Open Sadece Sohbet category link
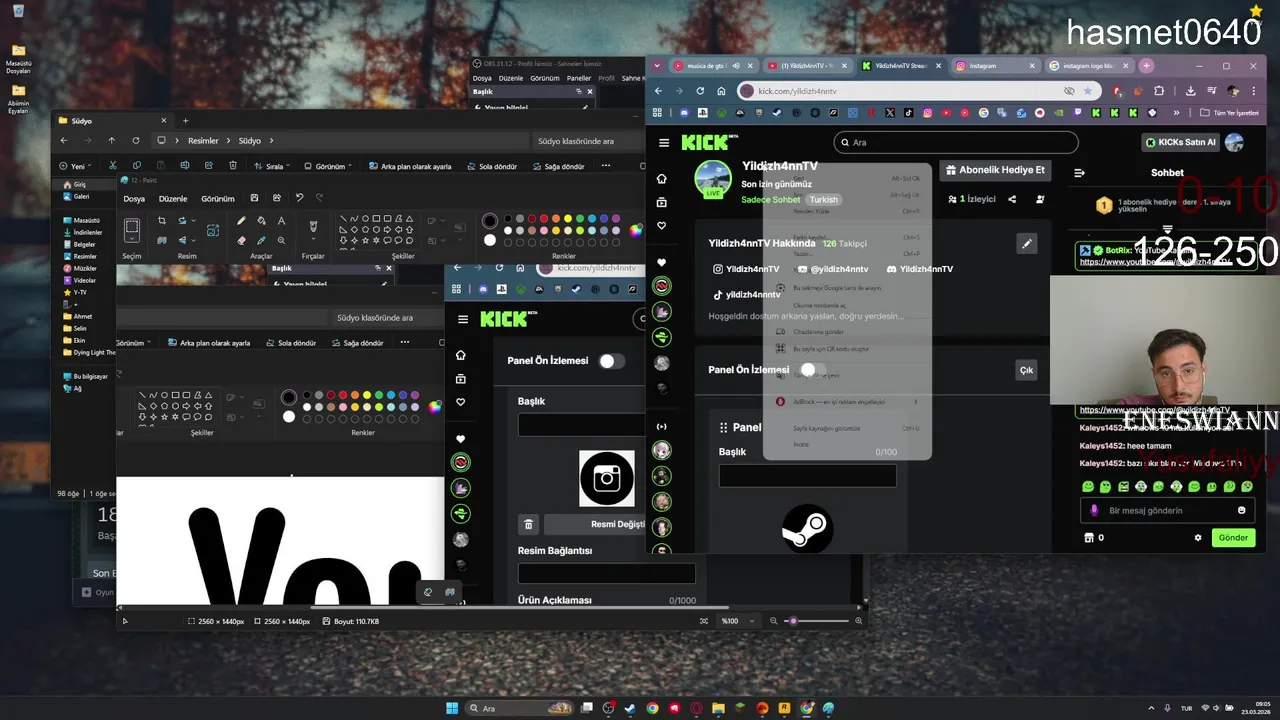This screenshot has height=720, width=1280. (770, 200)
